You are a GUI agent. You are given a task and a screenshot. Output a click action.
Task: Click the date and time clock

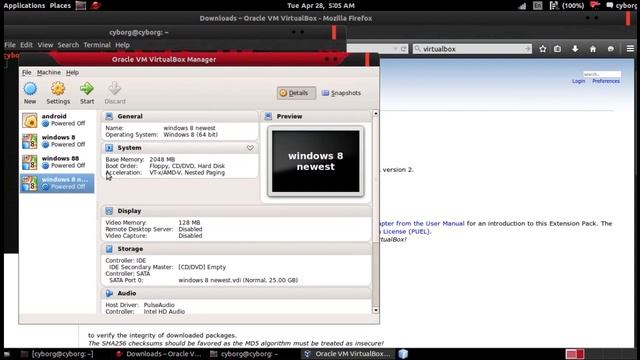321,6
